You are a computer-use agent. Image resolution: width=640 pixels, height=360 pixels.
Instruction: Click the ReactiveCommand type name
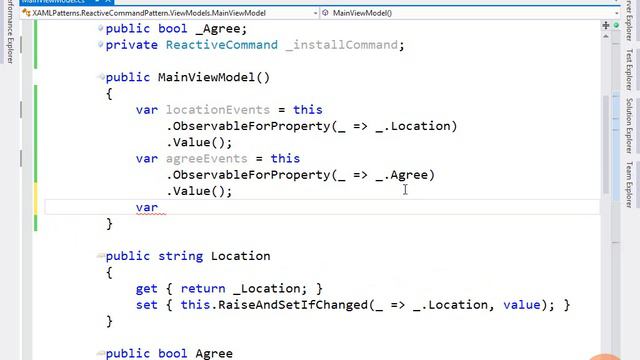click(x=222, y=45)
